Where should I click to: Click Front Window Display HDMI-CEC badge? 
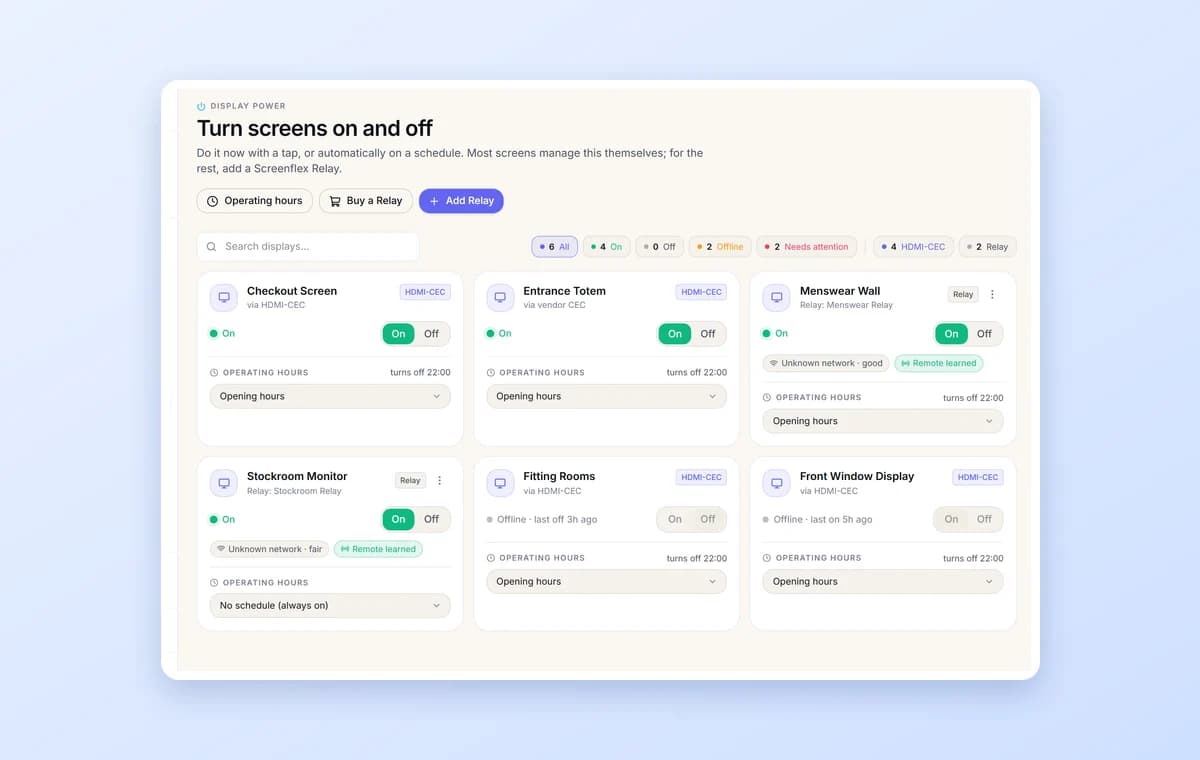point(977,478)
